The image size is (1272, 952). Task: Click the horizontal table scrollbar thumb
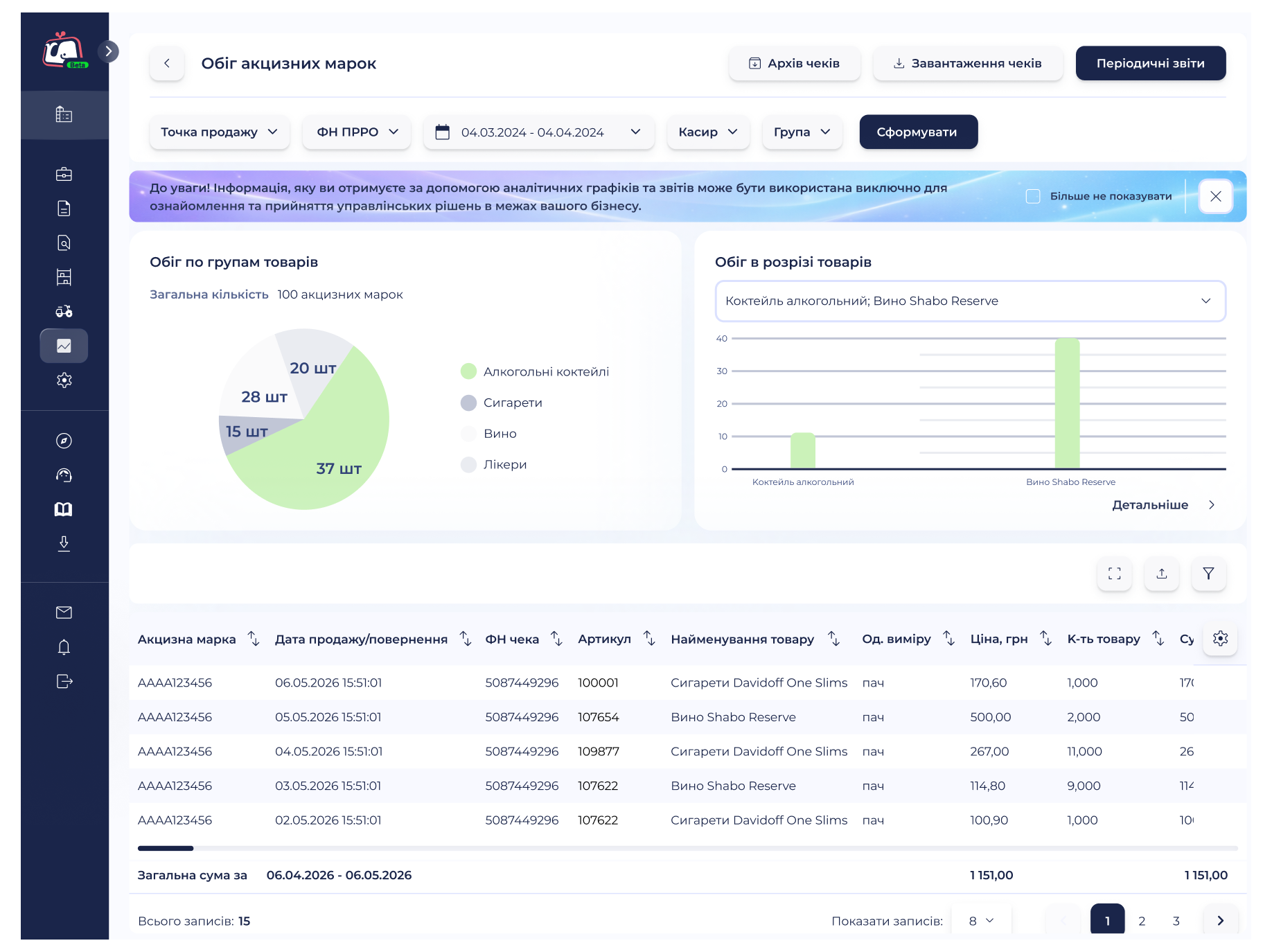[166, 848]
